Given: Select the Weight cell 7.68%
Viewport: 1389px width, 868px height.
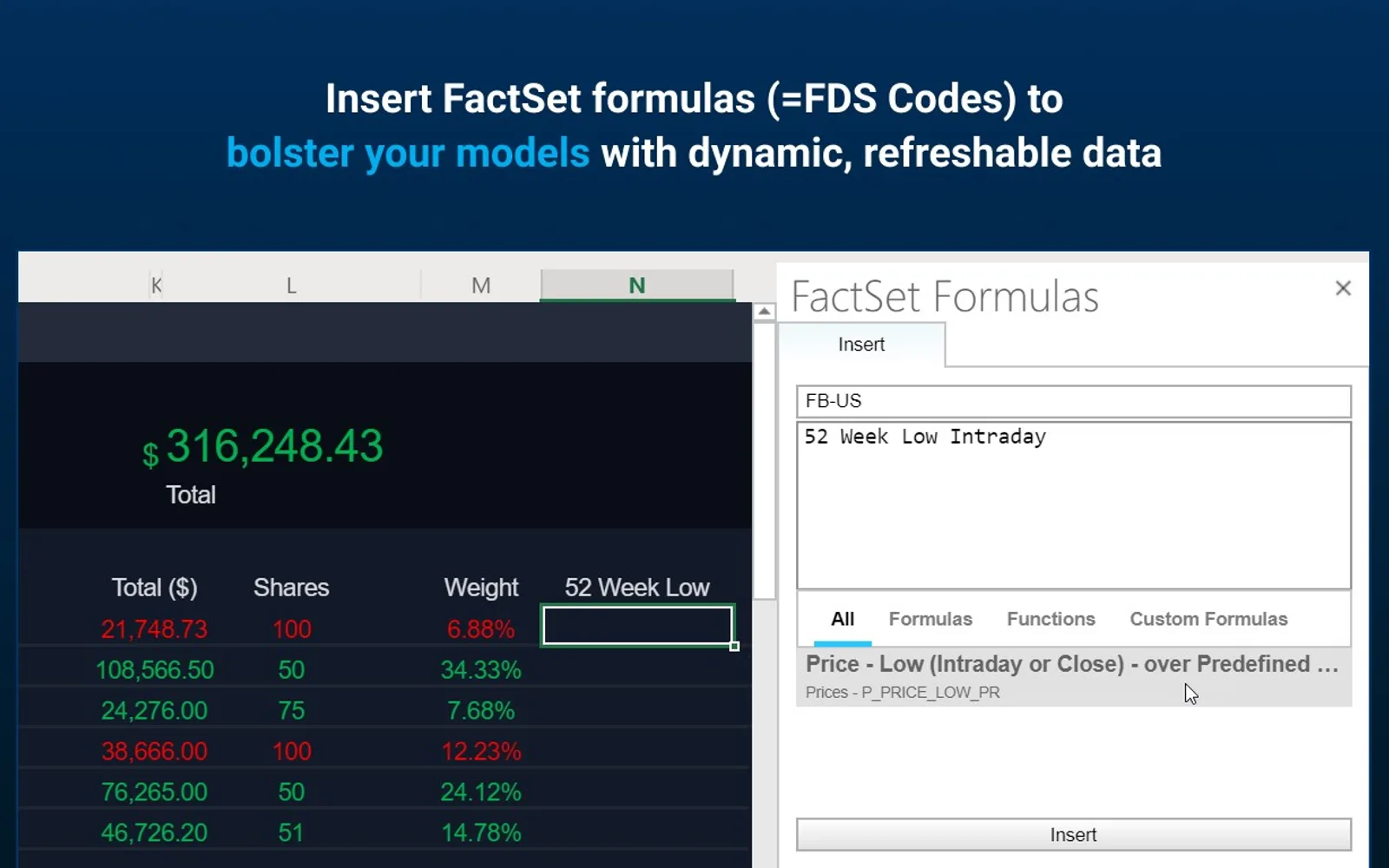Looking at the screenshot, I should pyautogui.click(x=481, y=711).
